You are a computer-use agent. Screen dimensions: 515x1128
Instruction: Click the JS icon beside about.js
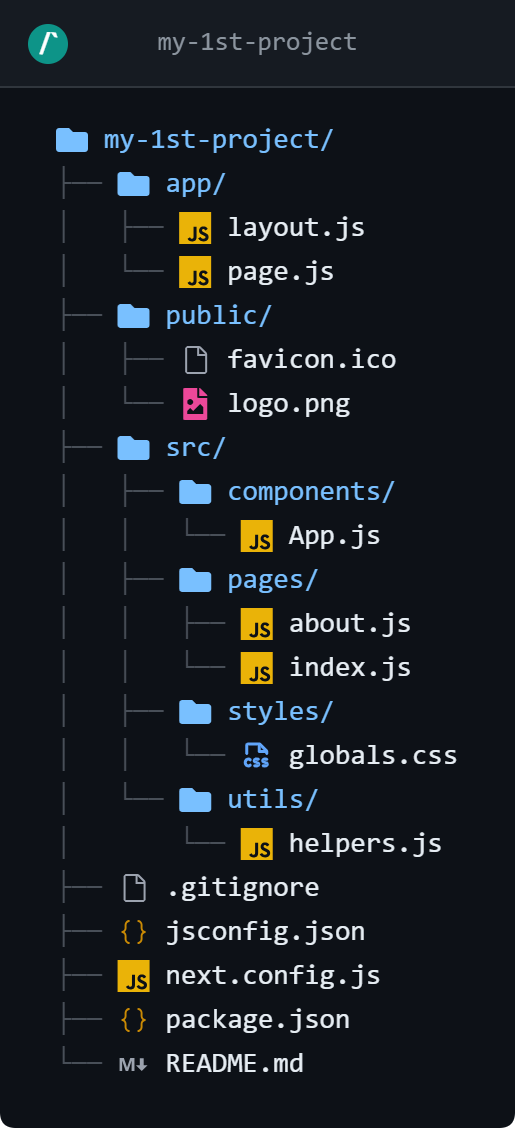[257, 624]
